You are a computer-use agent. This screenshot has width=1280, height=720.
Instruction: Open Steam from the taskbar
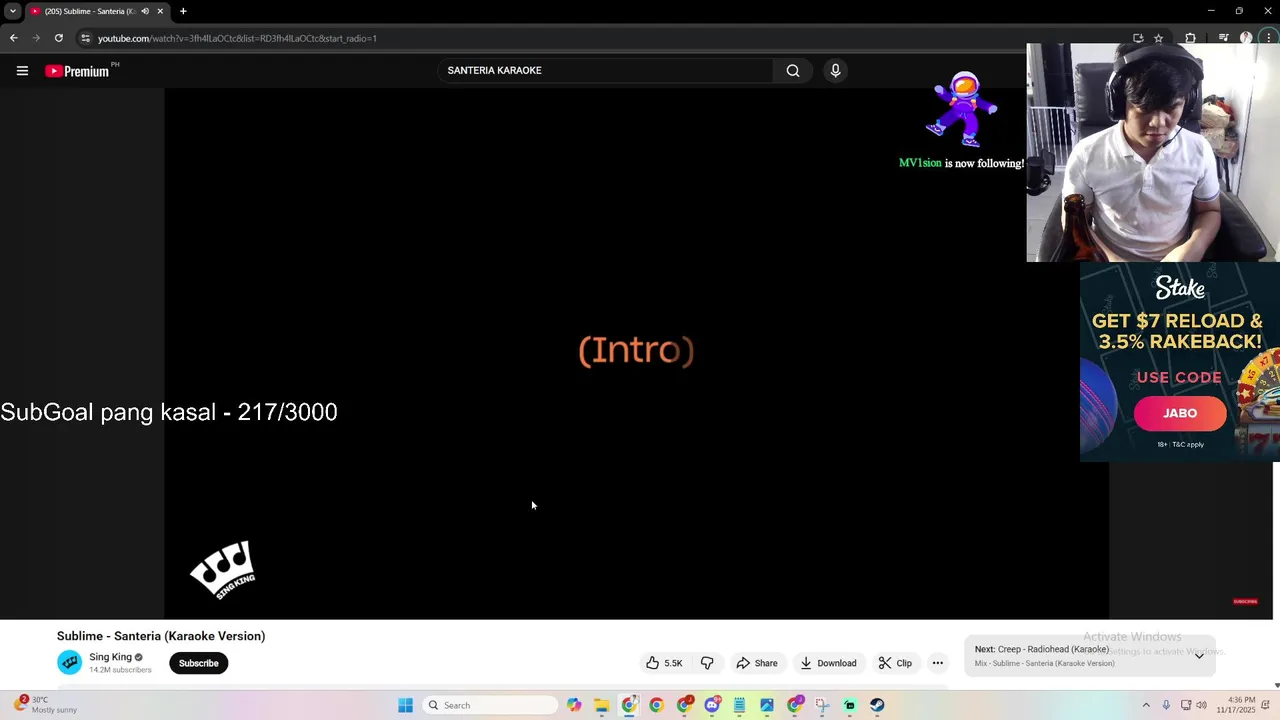point(877,705)
